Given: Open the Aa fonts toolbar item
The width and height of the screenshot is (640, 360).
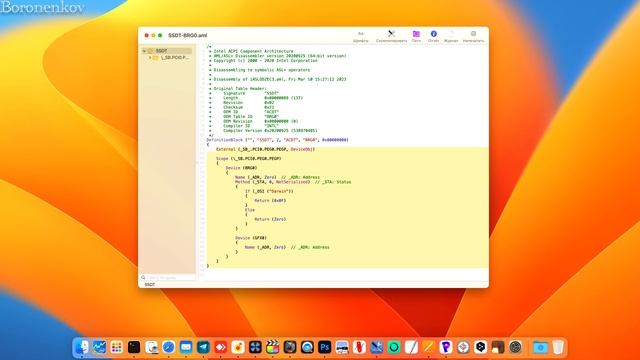Looking at the screenshot, I should [360, 36].
